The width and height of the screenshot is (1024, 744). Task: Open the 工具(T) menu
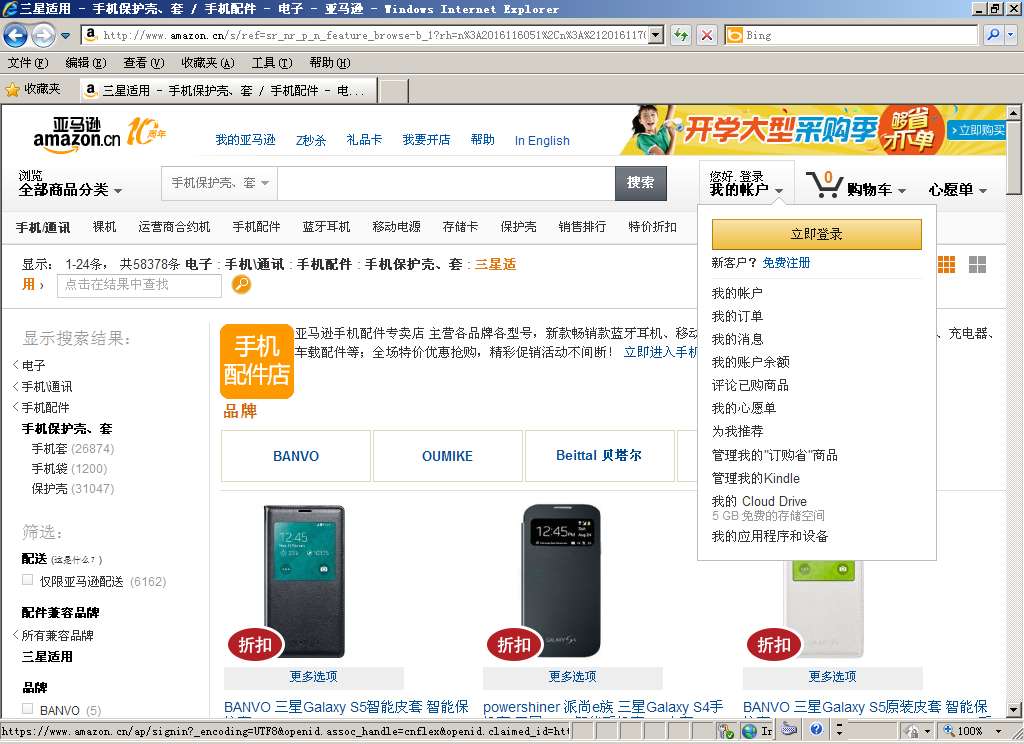[272, 63]
